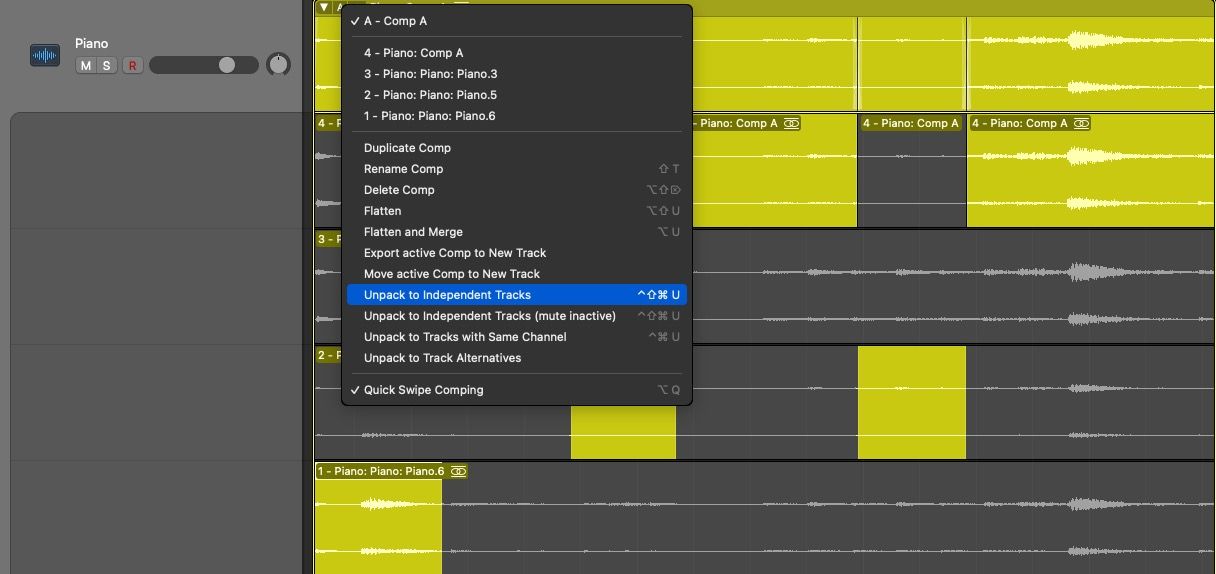Select 'Unpack to Track Alternatives'
Viewport: 1216px width, 574px height.
[442, 358]
